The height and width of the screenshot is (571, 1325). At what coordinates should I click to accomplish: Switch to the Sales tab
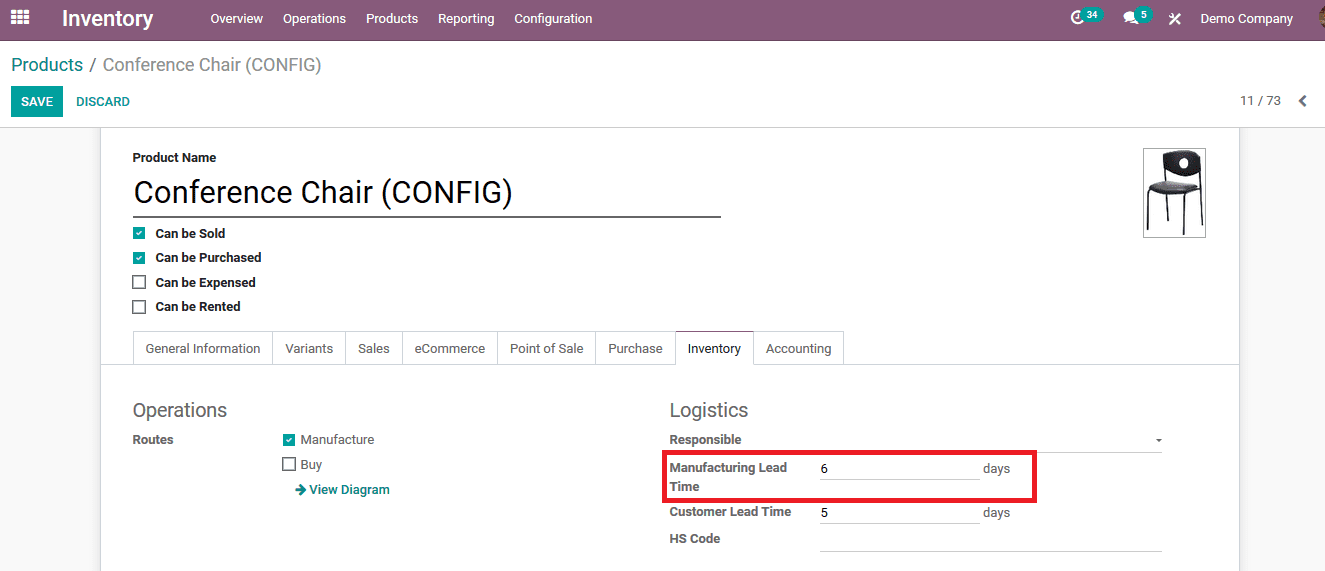tap(374, 348)
